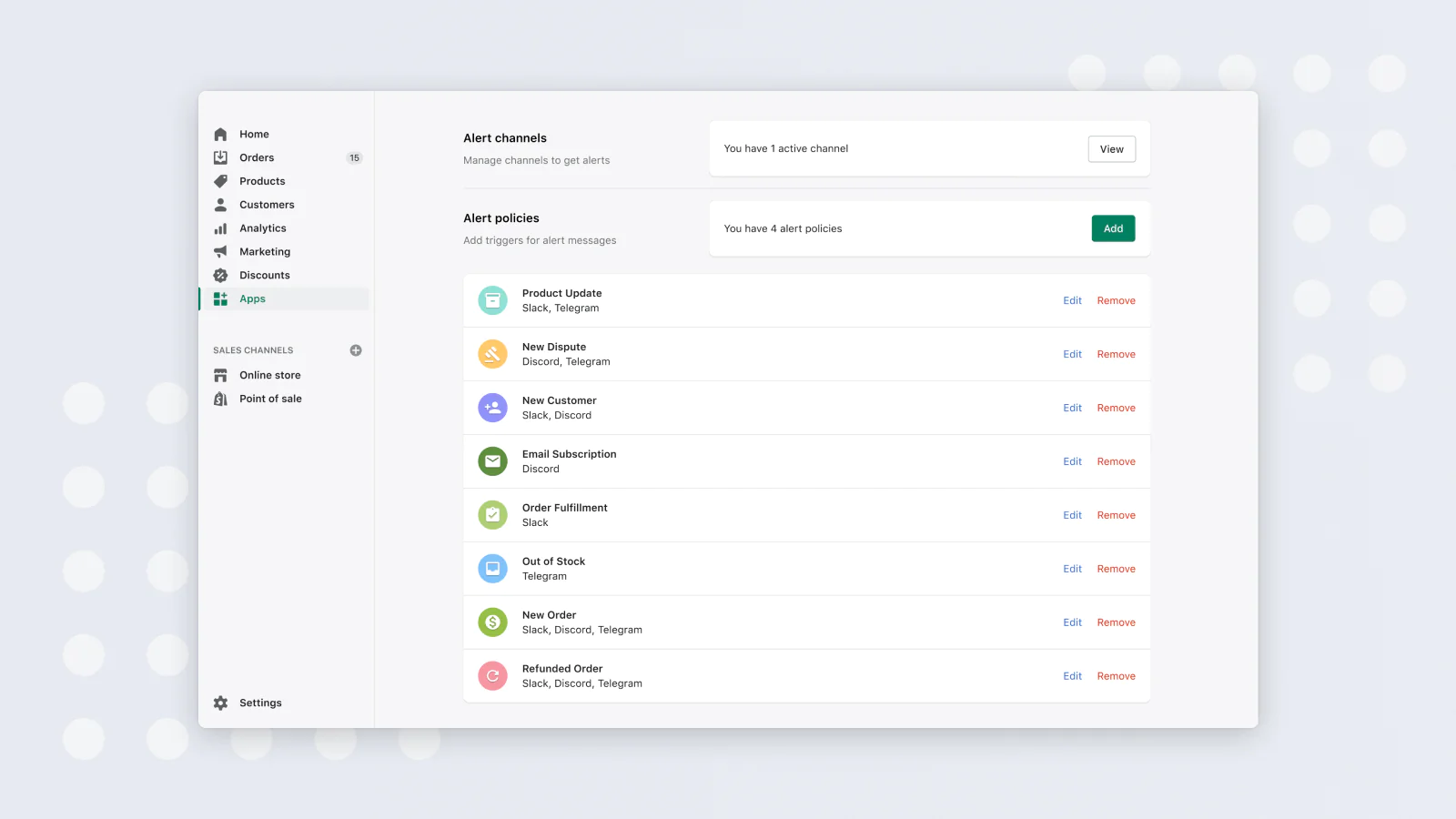Remove the Order Fulfillment policy
Screen dimensions: 1456x819
point(1116,515)
